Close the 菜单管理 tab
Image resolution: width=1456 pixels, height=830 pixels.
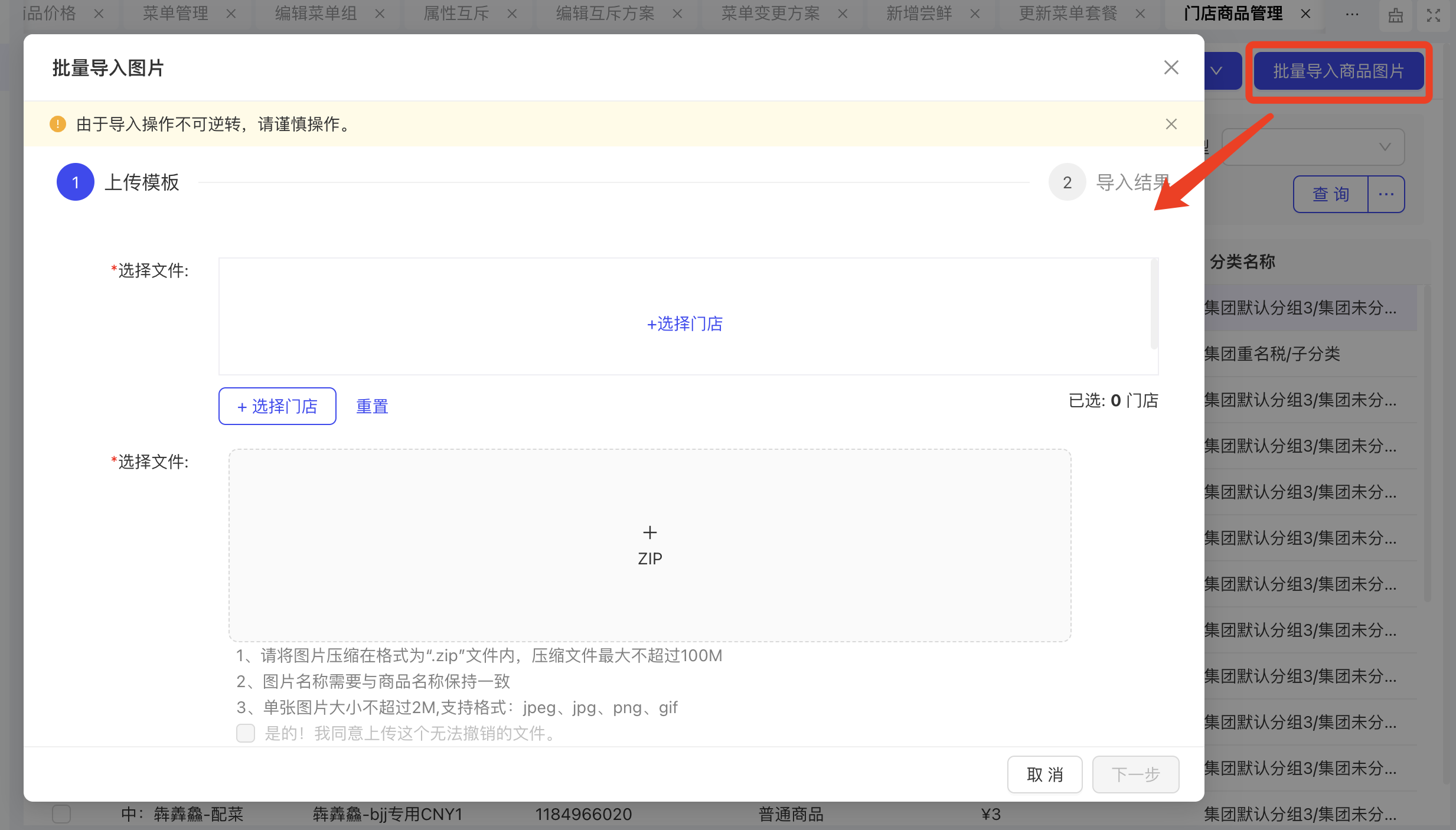point(231,14)
